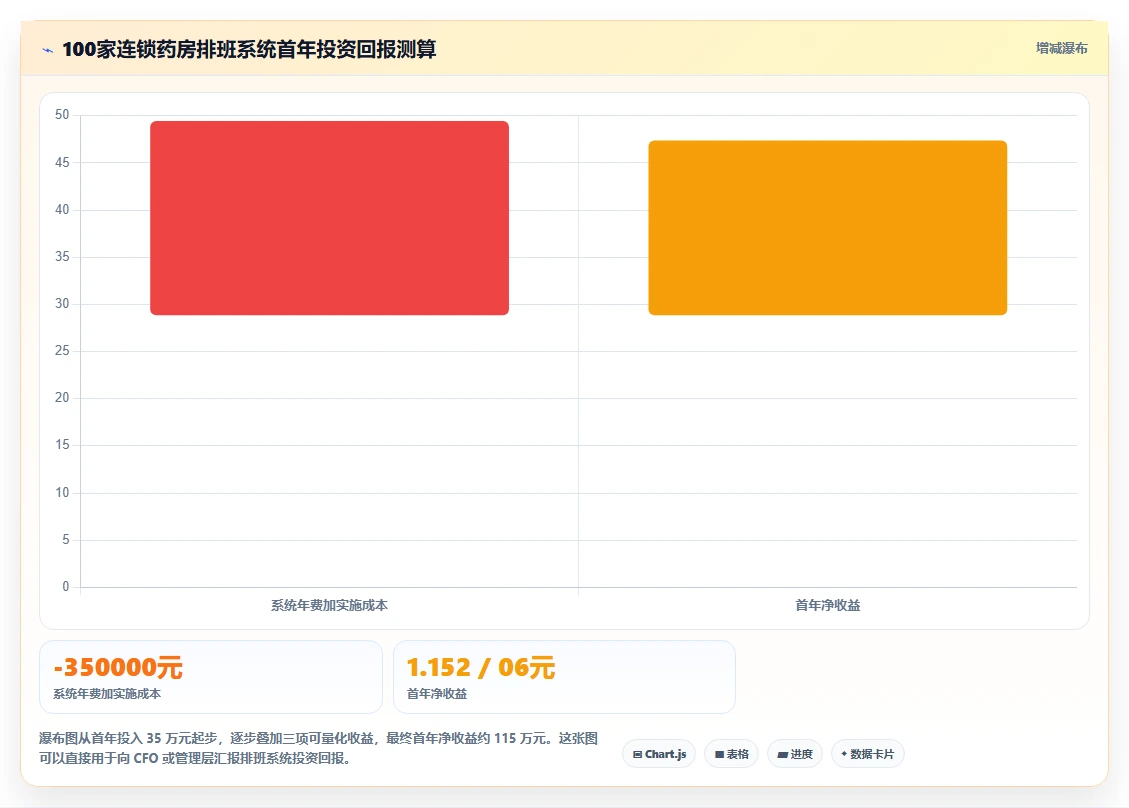Click the 系统年费加实施成本 caption under -350000元
The width and height of the screenshot is (1129, 808).
(x=107, y=694)
